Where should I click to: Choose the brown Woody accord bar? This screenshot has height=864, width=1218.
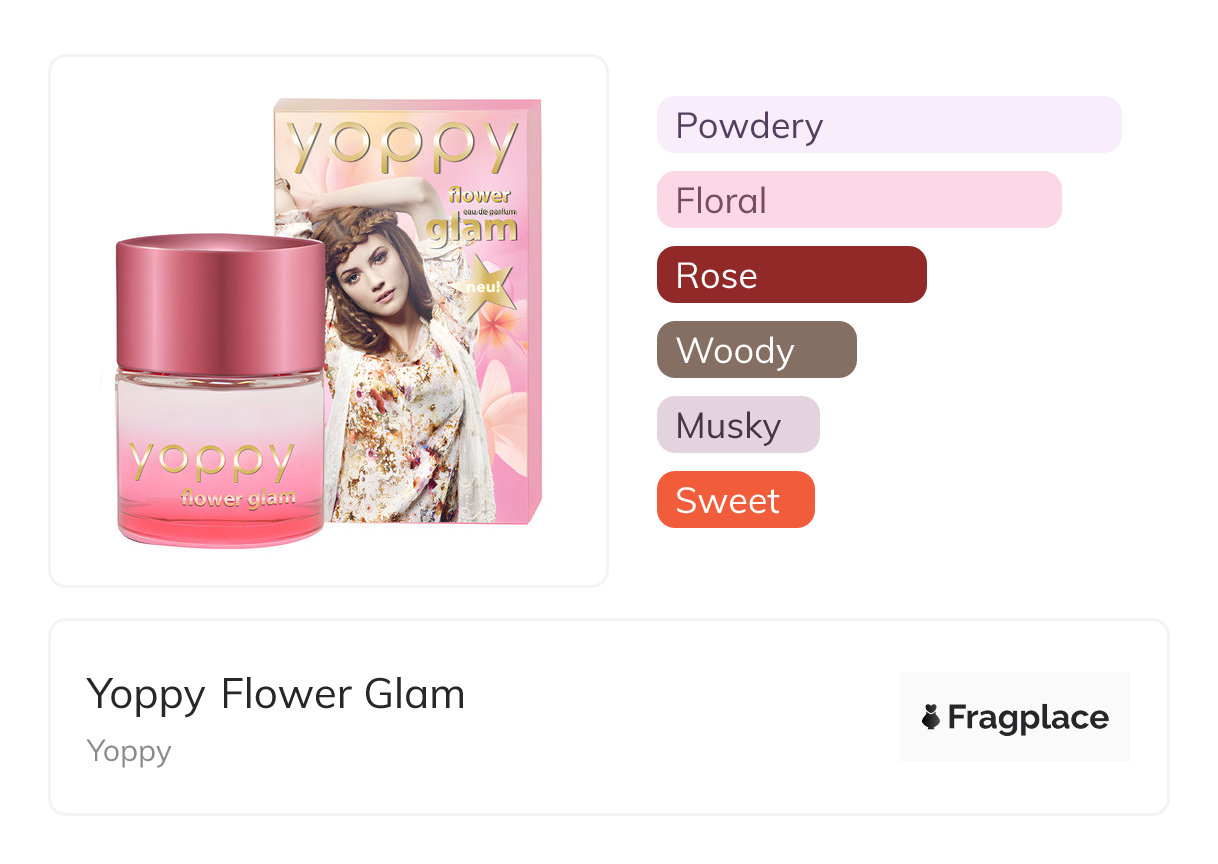coord(756,350)
